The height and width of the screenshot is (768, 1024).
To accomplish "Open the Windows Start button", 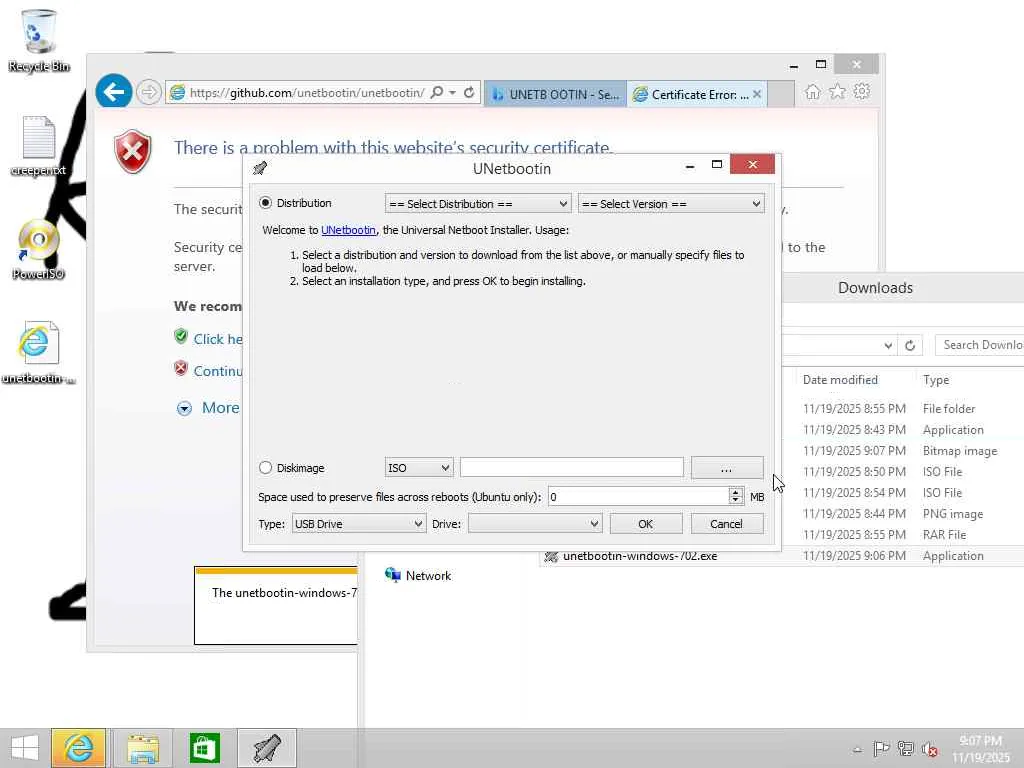I will 25,748.
